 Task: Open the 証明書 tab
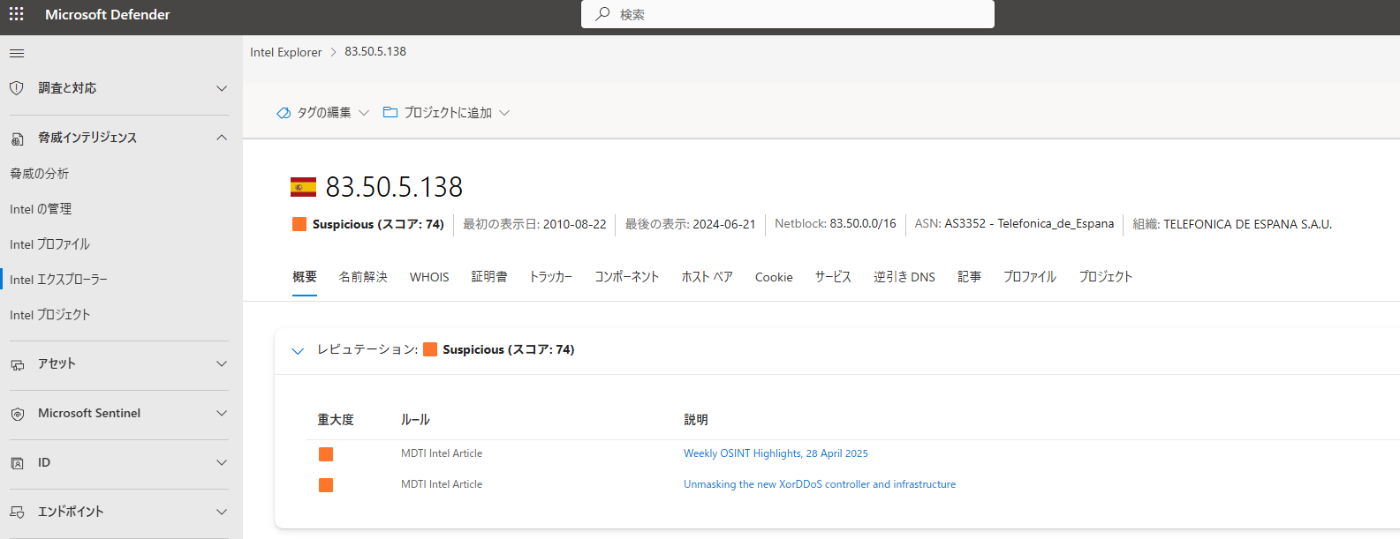[489, 277]
